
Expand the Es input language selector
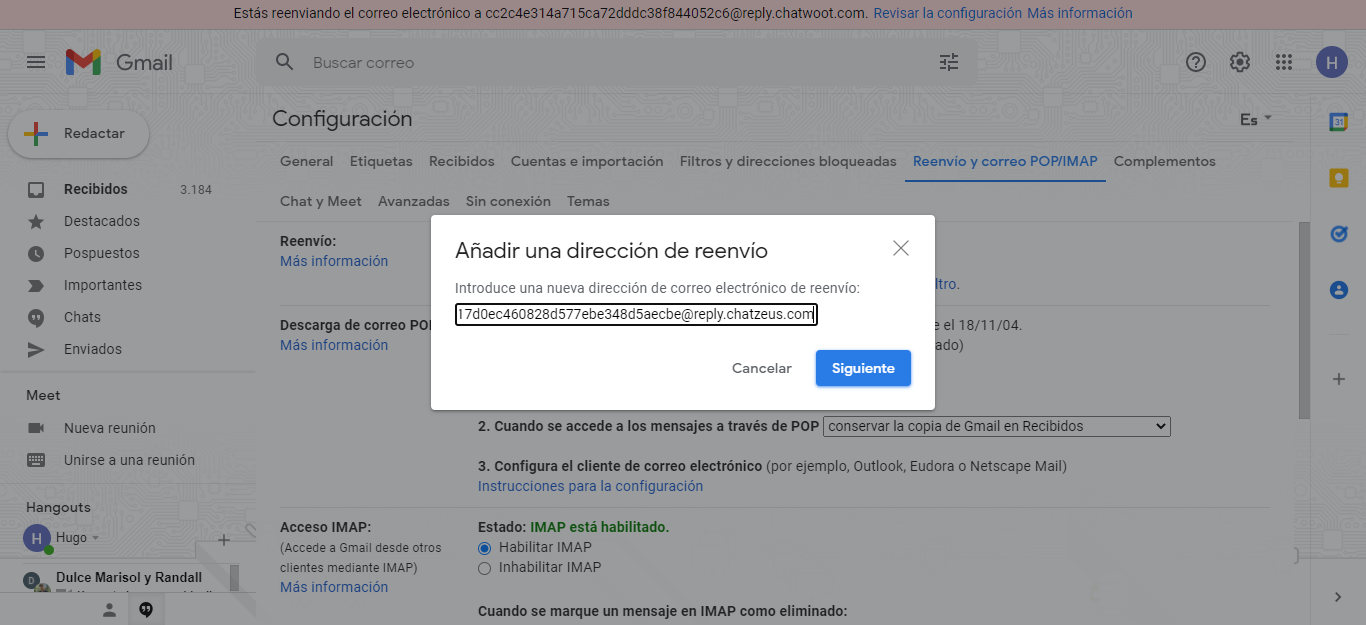(x=1256, y=119)
